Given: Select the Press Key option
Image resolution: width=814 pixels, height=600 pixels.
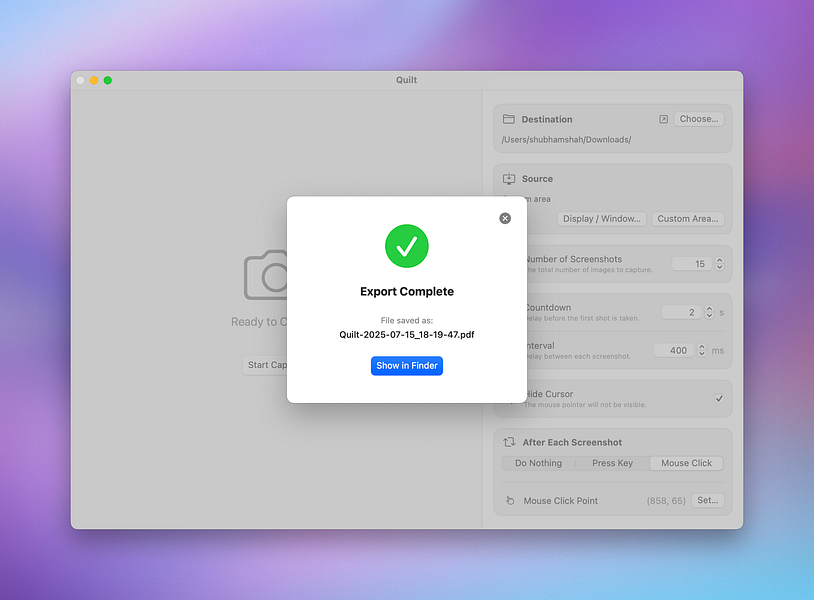Looking at the screenshot, I should coord(613,463).
